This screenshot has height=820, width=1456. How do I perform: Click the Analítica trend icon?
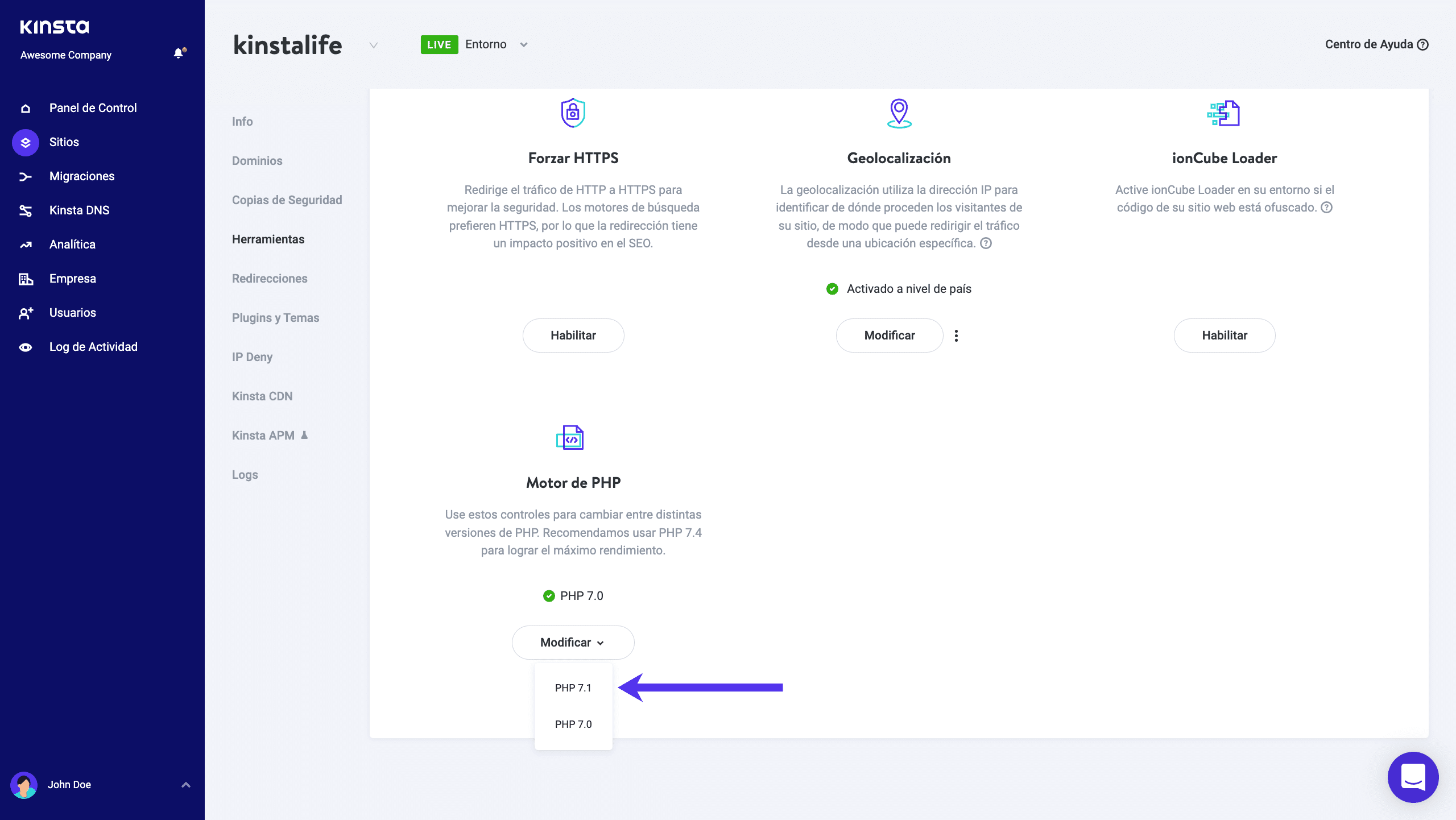[x=26, y=245]
